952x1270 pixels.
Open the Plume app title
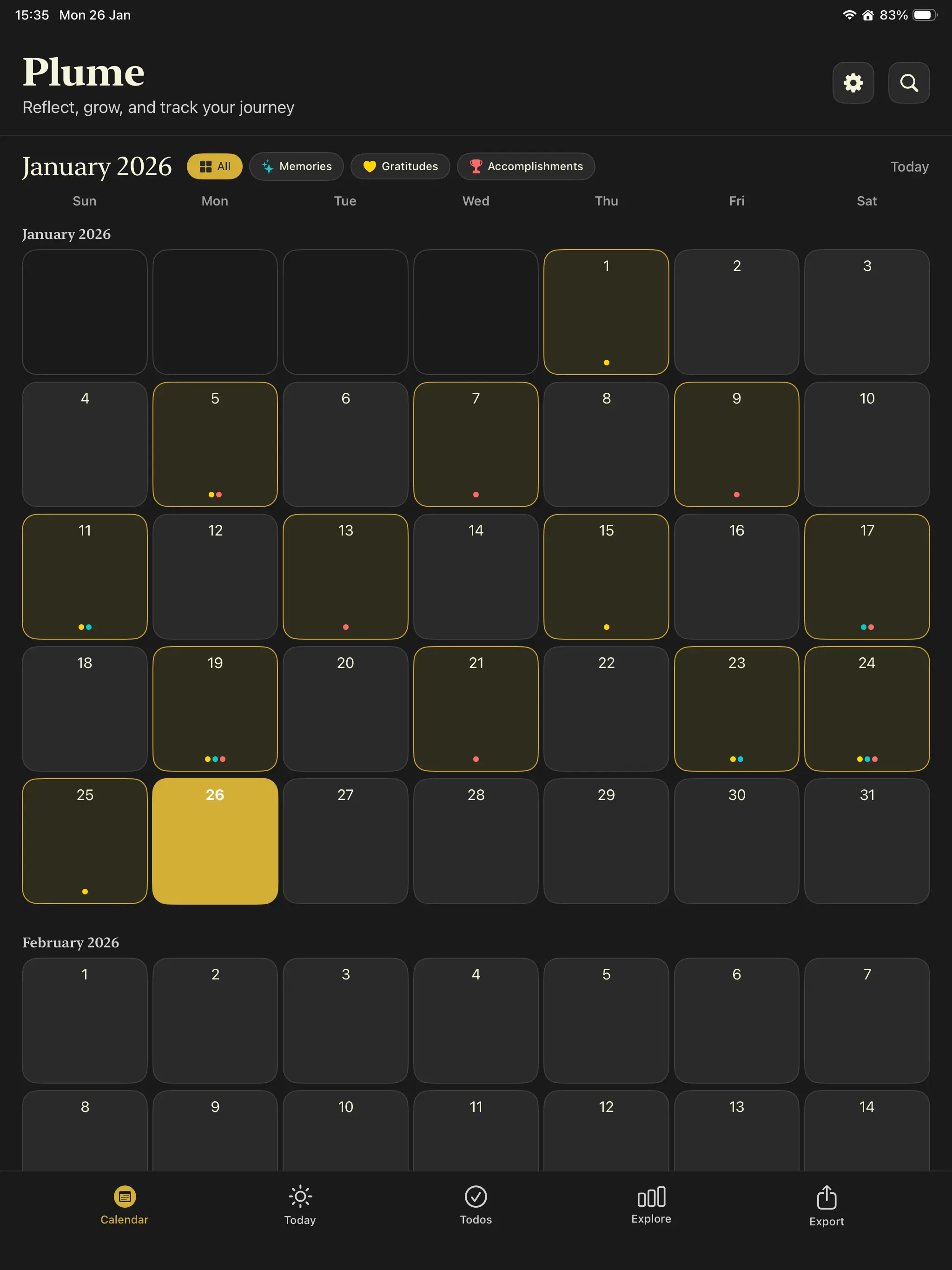(83, 71)
